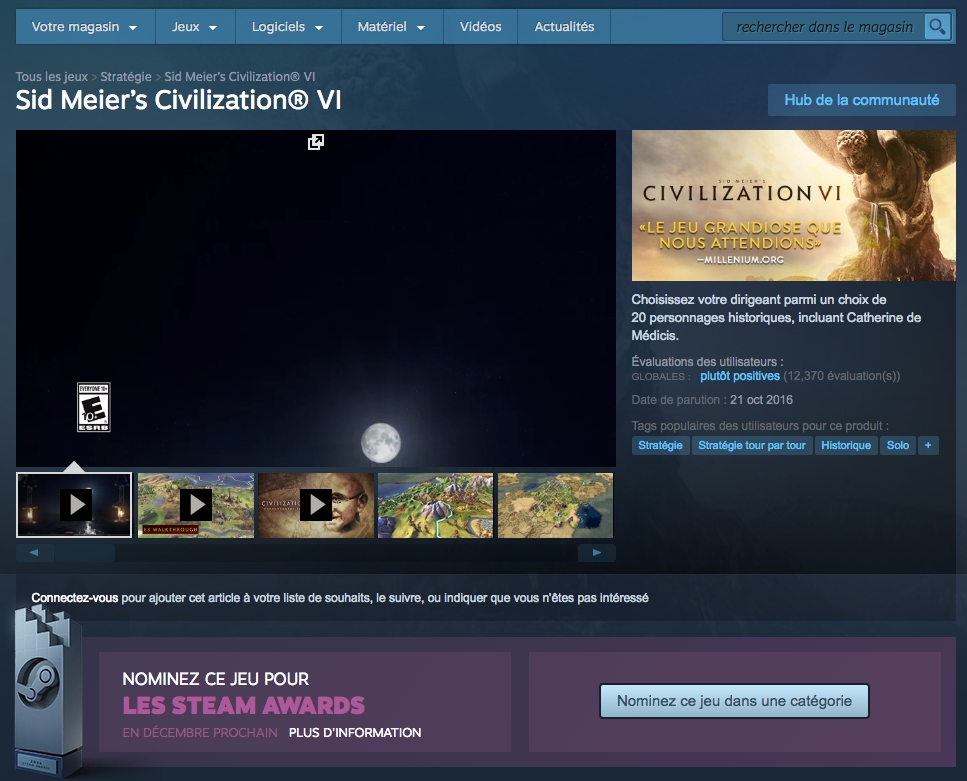Focus the rechercher dans le magasin field
This screenshot has width=967, height=781.
pyautogui.click(x=824, y=27)
